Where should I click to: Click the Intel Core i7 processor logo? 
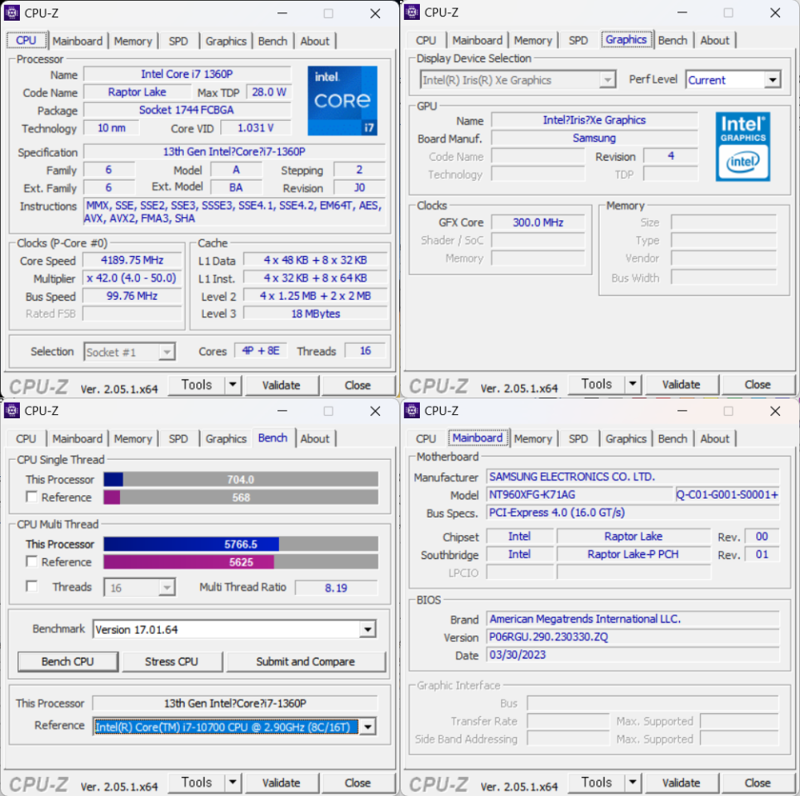pos(342,101)
